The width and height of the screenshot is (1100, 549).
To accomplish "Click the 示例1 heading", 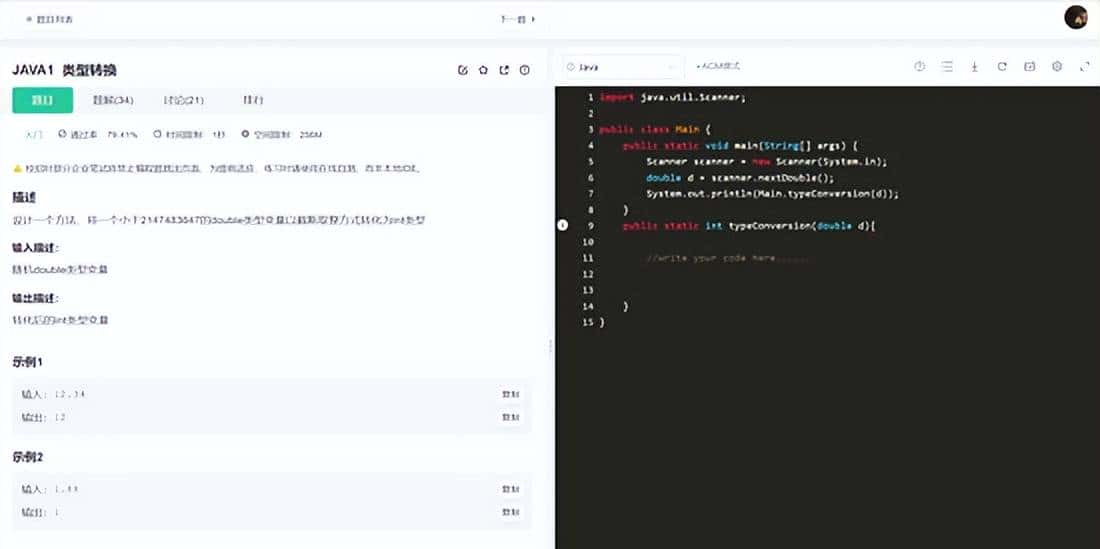I will (28, 362).
